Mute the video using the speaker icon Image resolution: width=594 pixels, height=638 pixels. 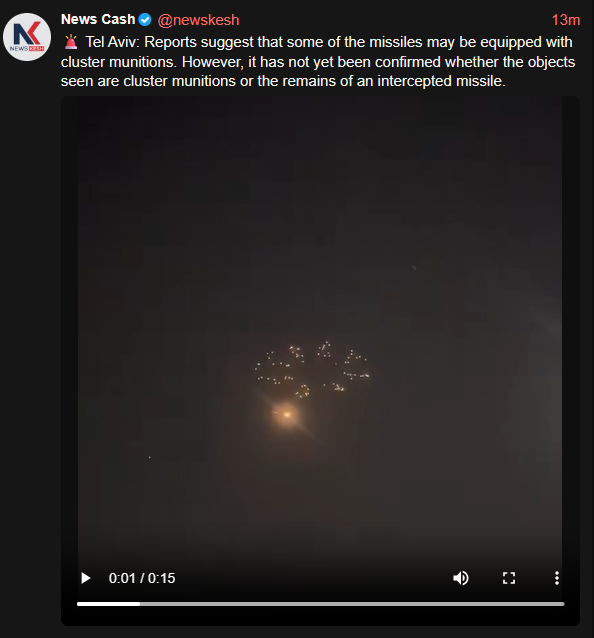click(x=461, y=578)
